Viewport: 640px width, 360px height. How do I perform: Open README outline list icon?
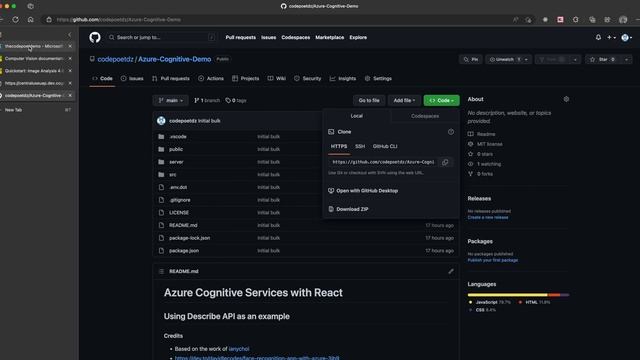coord(161,271)
